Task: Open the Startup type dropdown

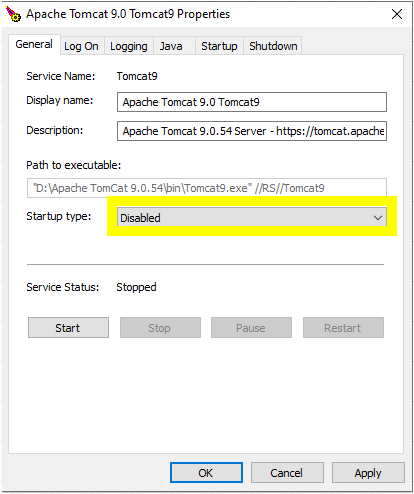Action: point(252,218)
